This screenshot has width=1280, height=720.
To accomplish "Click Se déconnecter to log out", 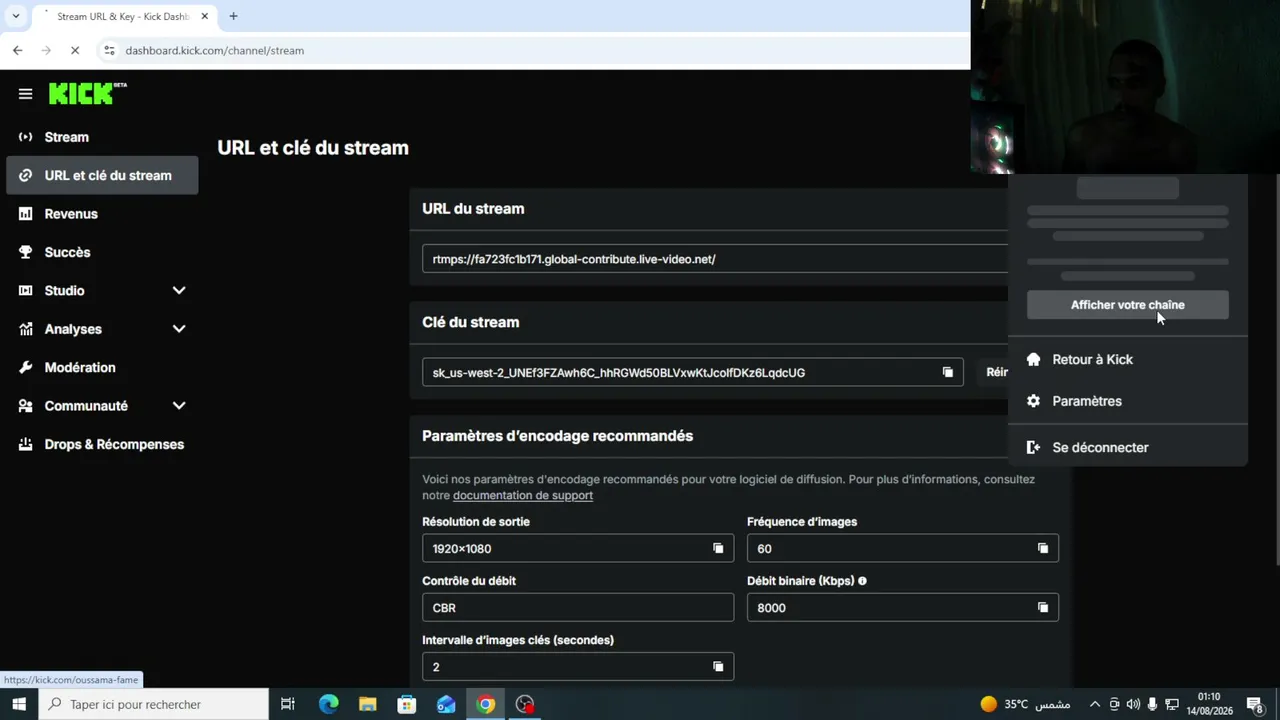I will [x=1127, y=448].
